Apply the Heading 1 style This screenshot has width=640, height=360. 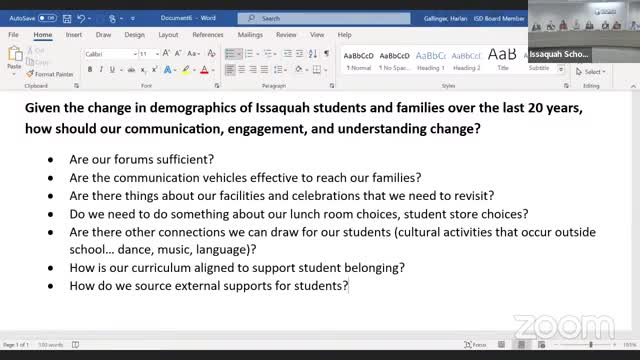(x=431, y=61)
